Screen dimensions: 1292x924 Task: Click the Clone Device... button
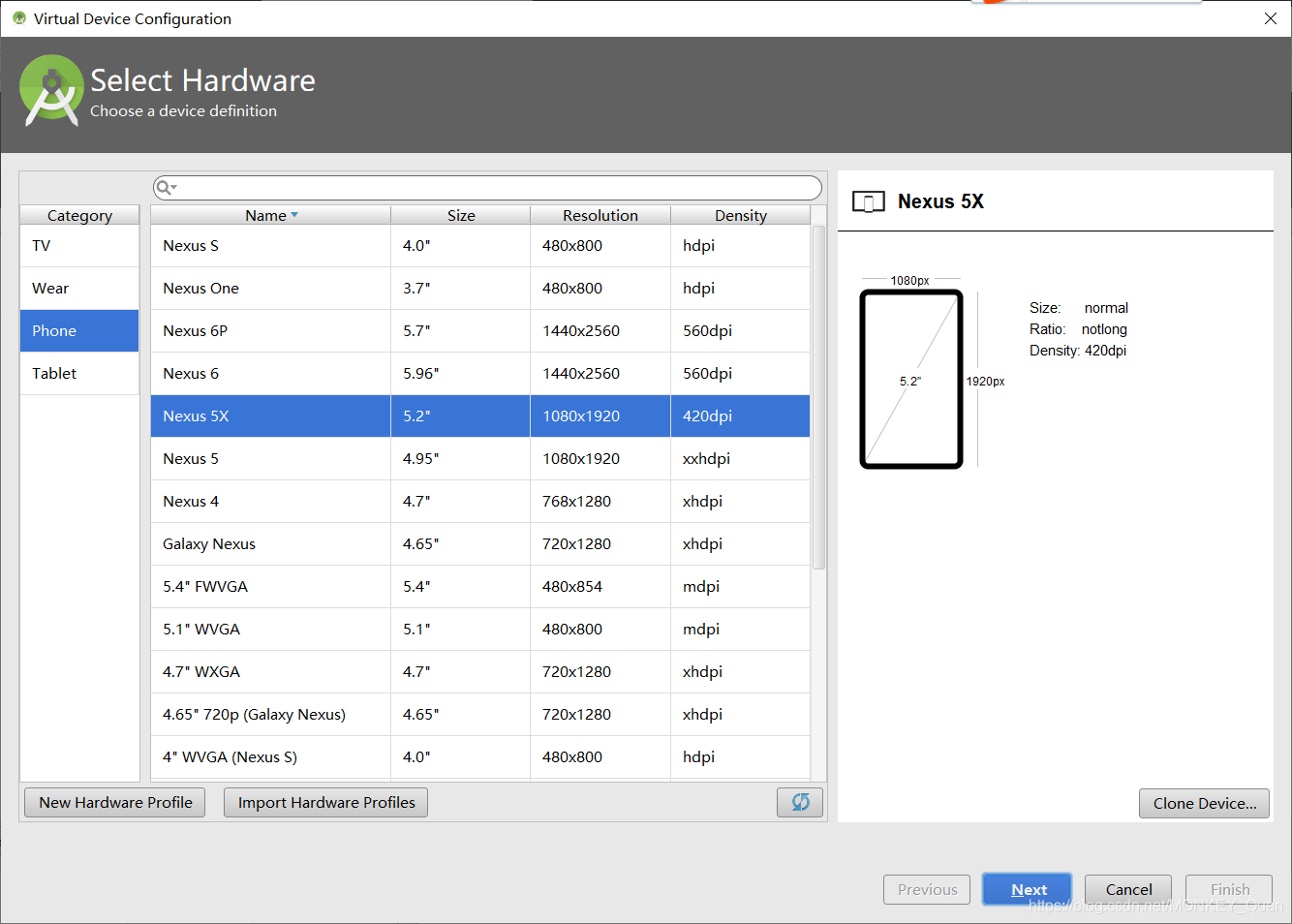pos(1204,803)
